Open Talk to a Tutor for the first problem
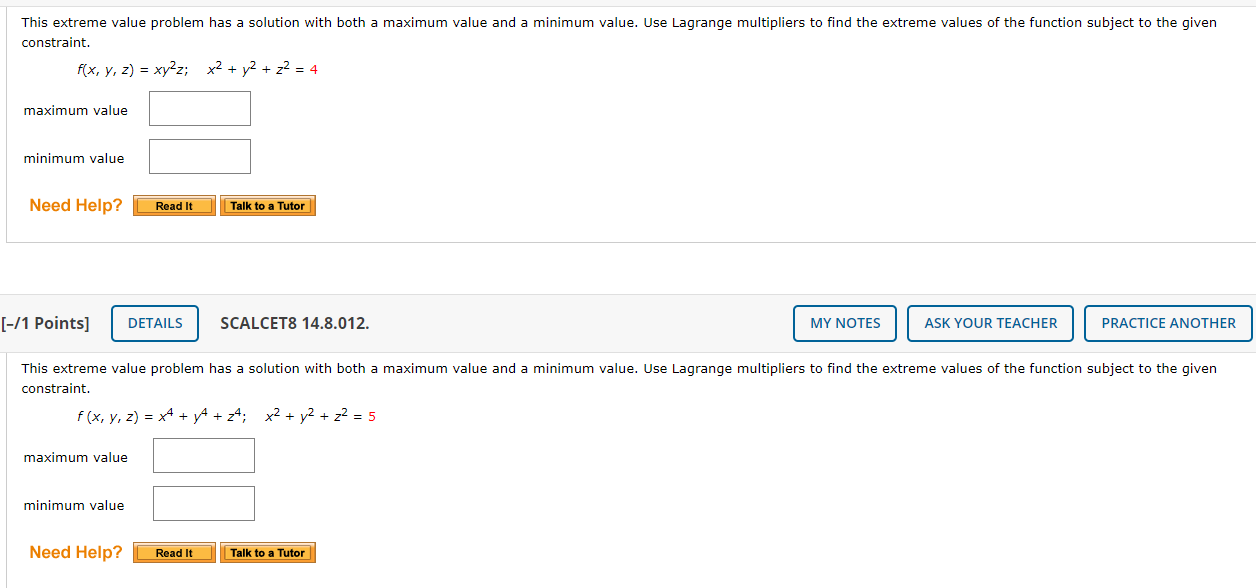 point(267,205)
